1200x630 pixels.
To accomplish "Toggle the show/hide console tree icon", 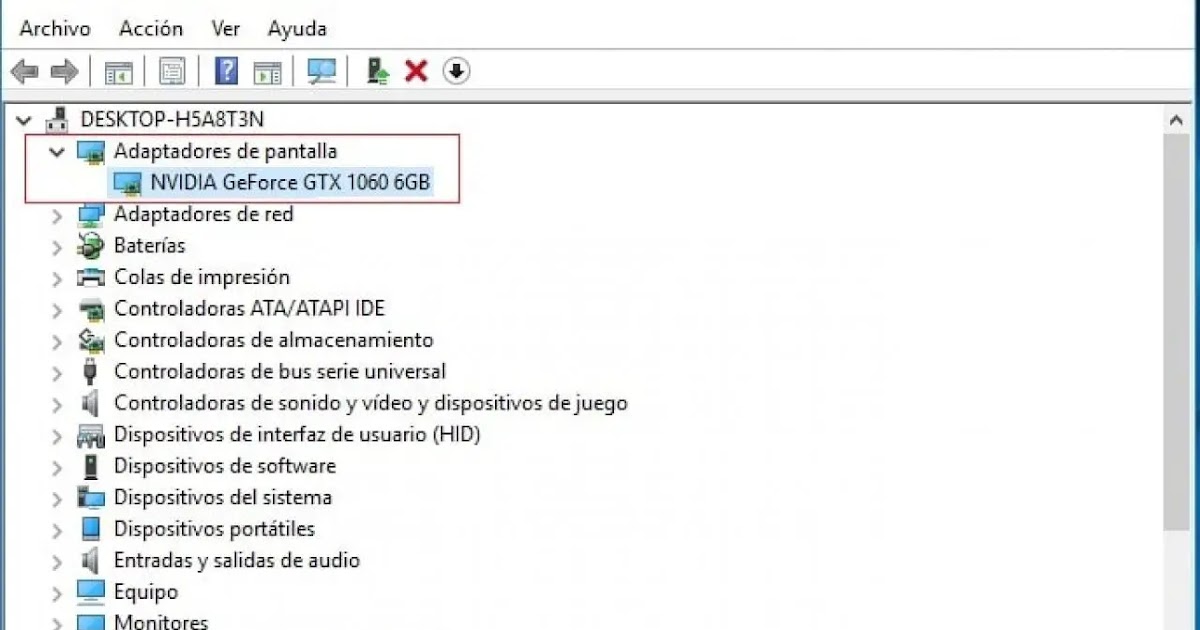I will (120, 71).
